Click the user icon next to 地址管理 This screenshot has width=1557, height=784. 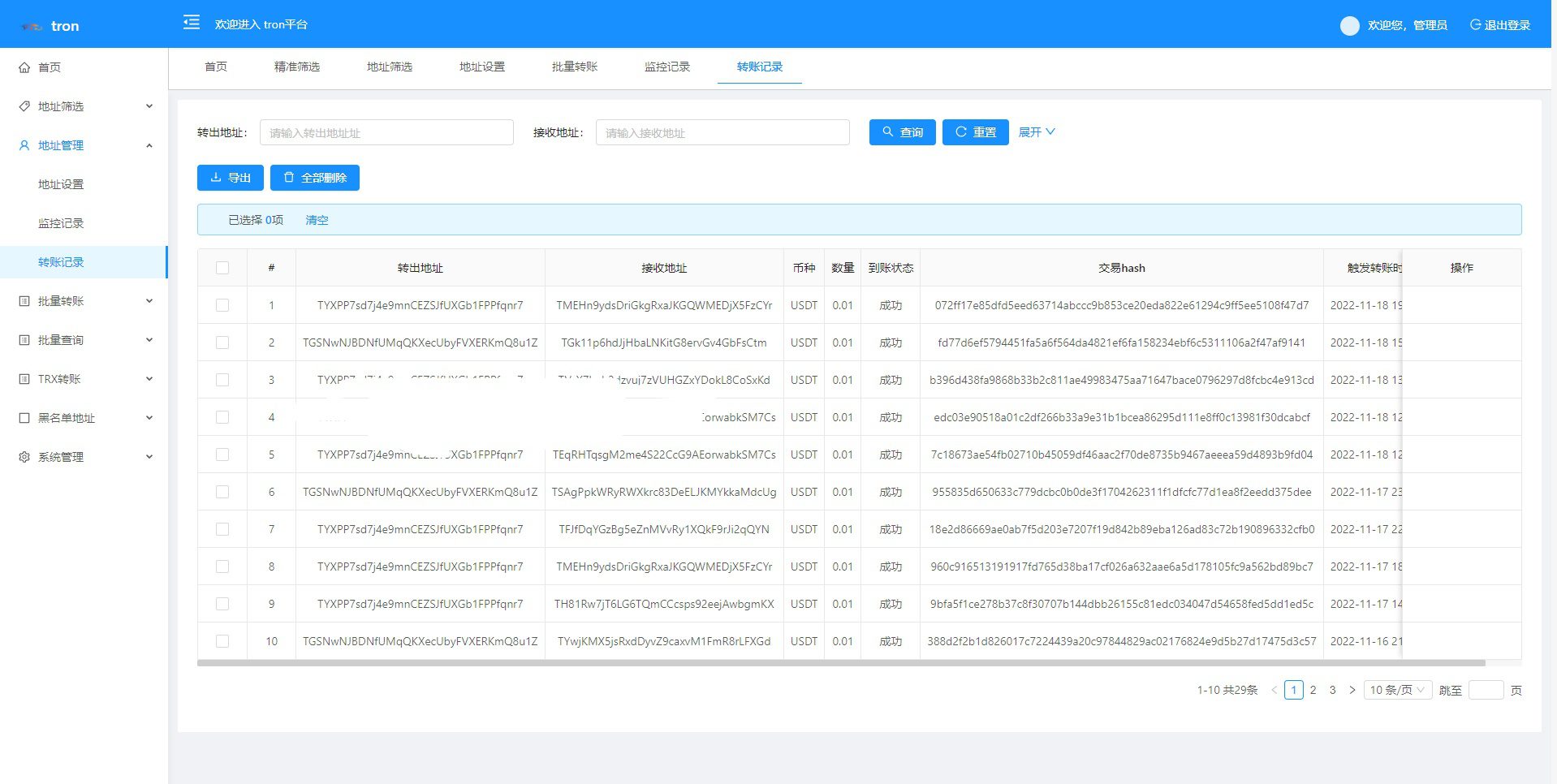tap(24, 145)
